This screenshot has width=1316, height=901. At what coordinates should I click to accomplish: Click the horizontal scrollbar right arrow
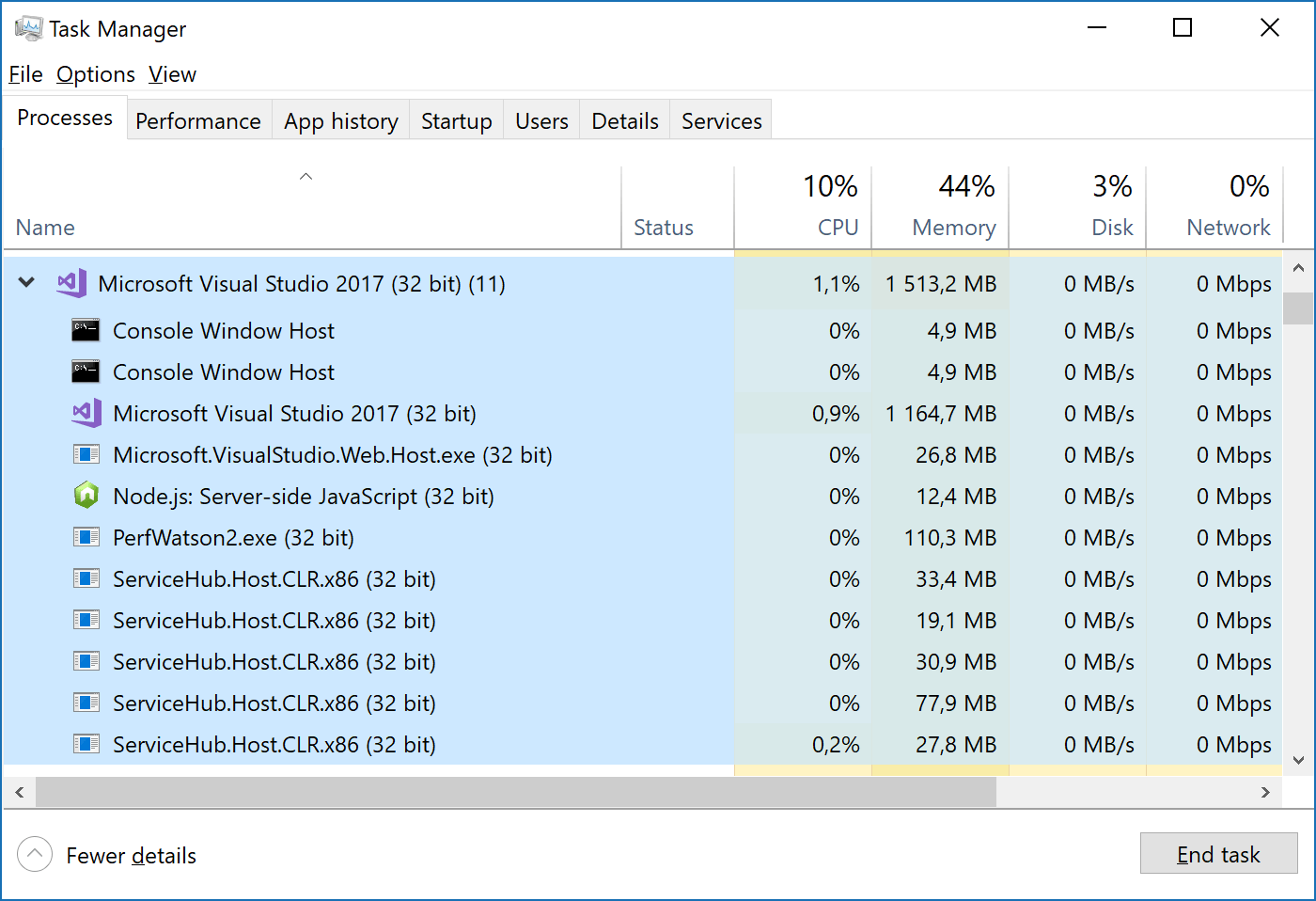(x=1265, y=792)
